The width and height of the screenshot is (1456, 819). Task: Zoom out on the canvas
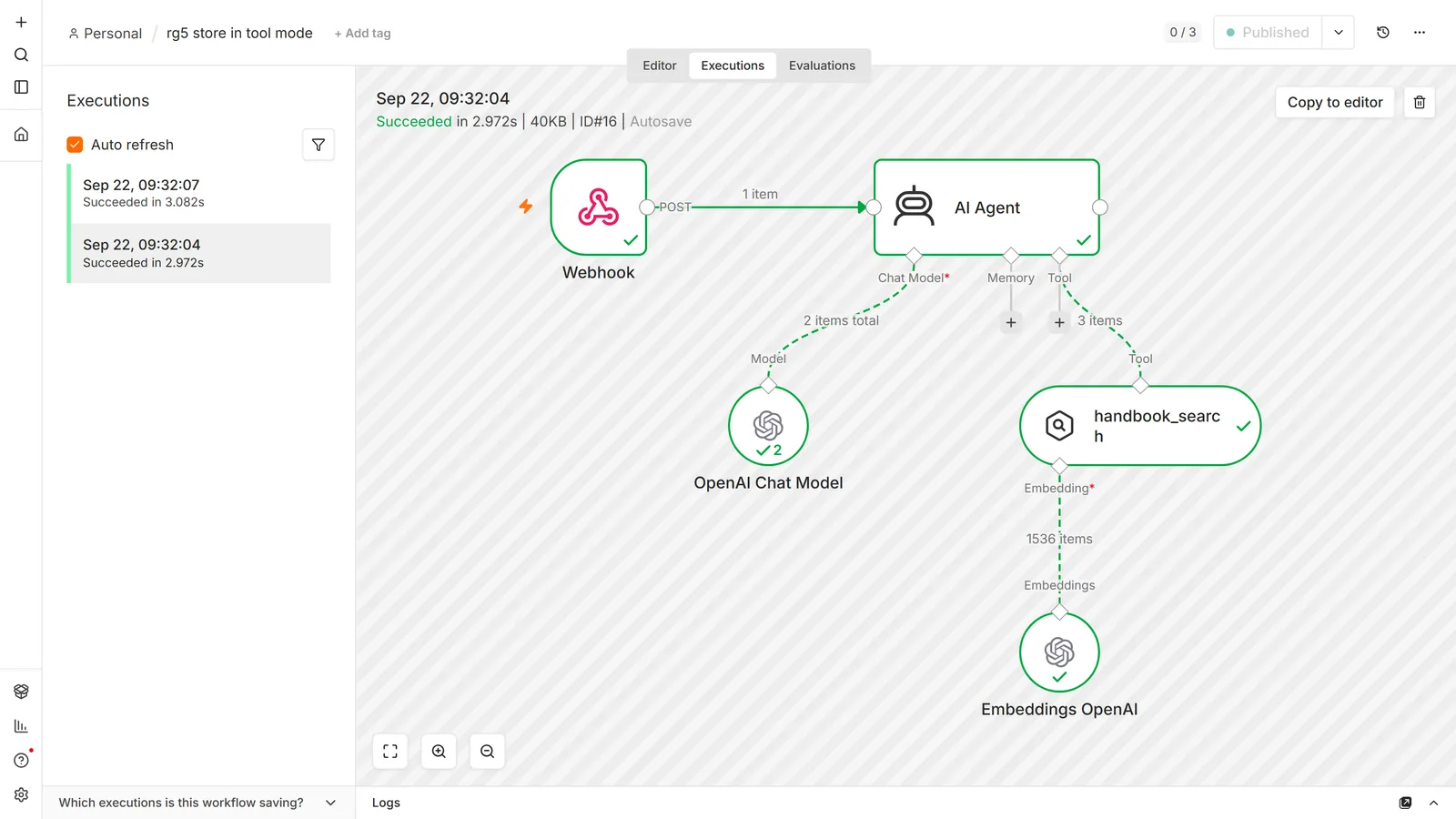pyautogui.click(x=488, y=752)
